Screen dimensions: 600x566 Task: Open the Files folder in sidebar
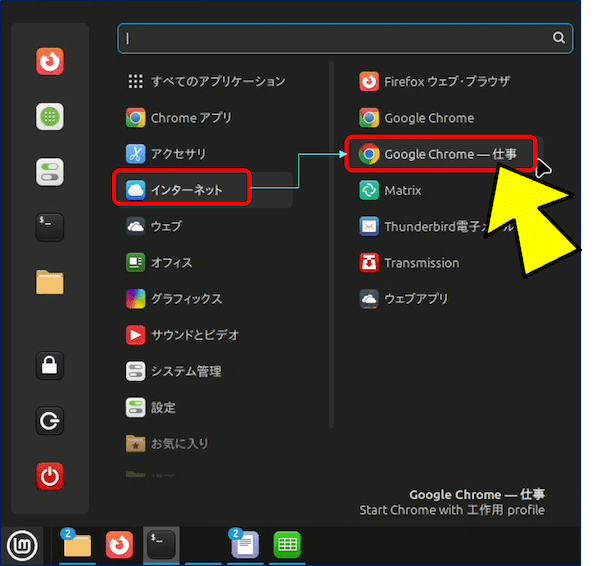click(50, 282)
